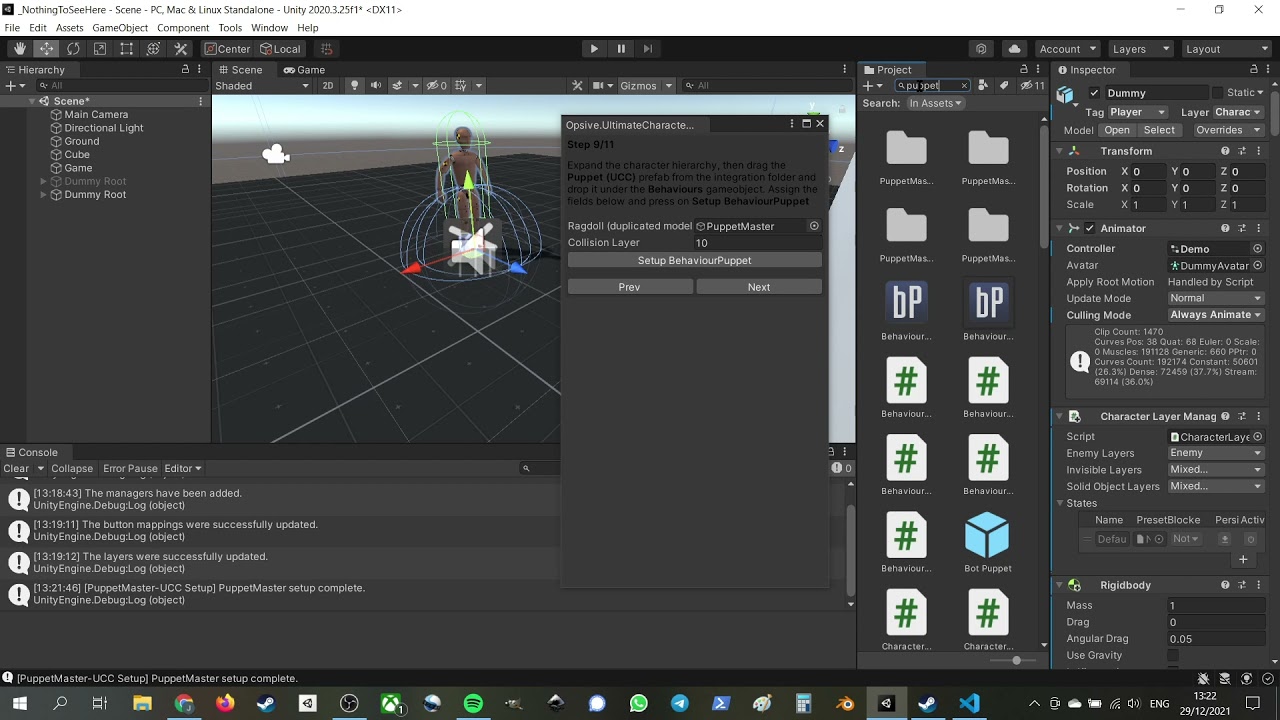Viewport: 1280px width, 720px height.
Task: Click the Step frame button
Action: click(648, 49)
